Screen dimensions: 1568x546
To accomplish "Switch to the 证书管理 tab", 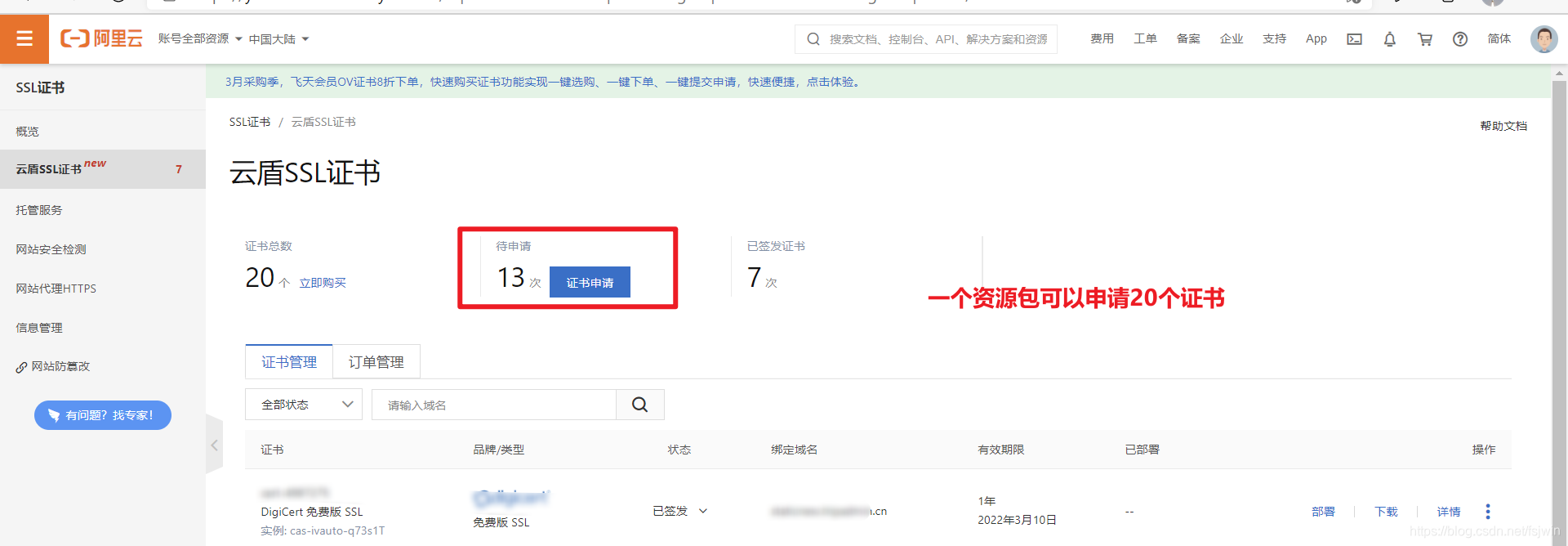I will pos(289,362).
